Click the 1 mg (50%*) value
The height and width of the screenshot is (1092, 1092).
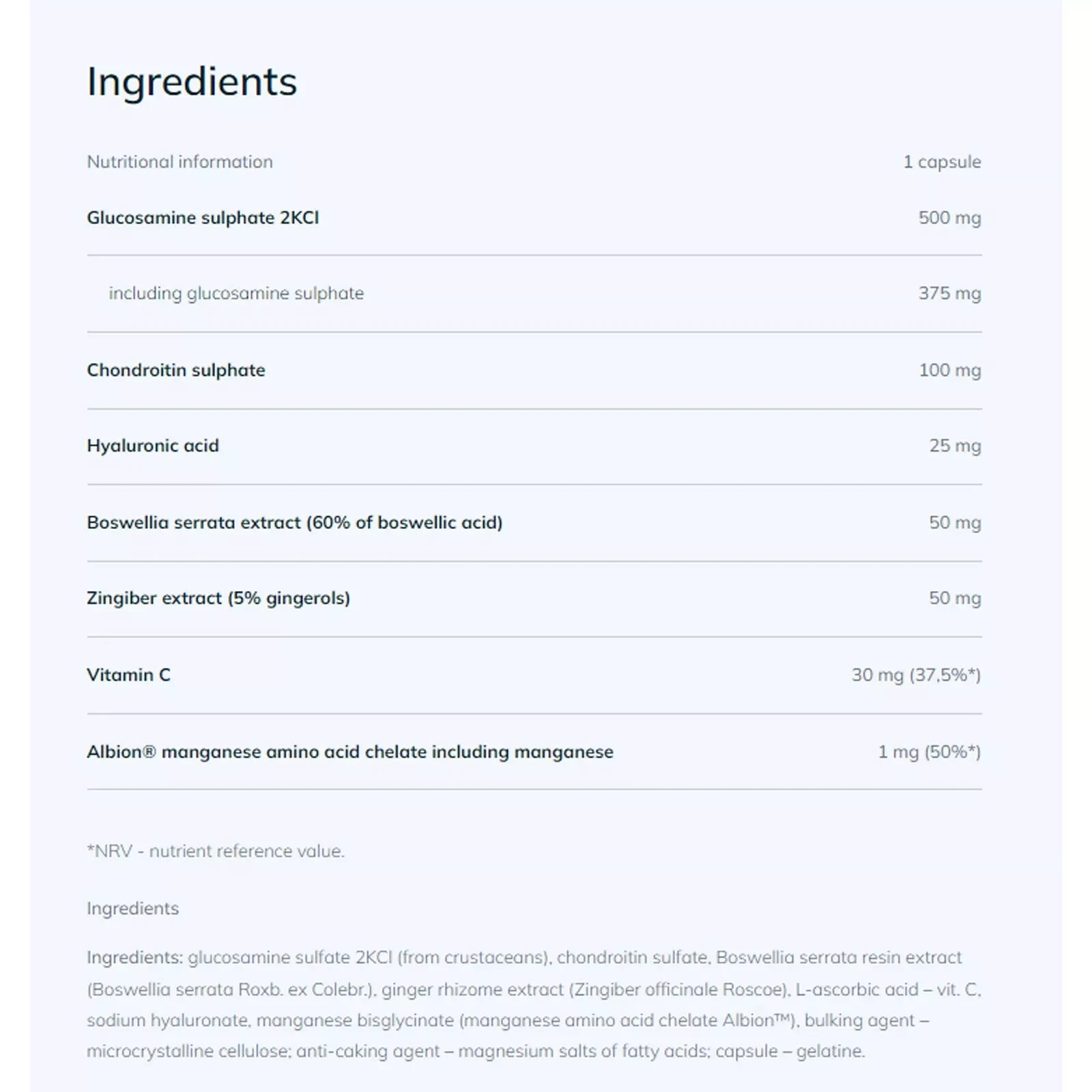pos(929,752)
